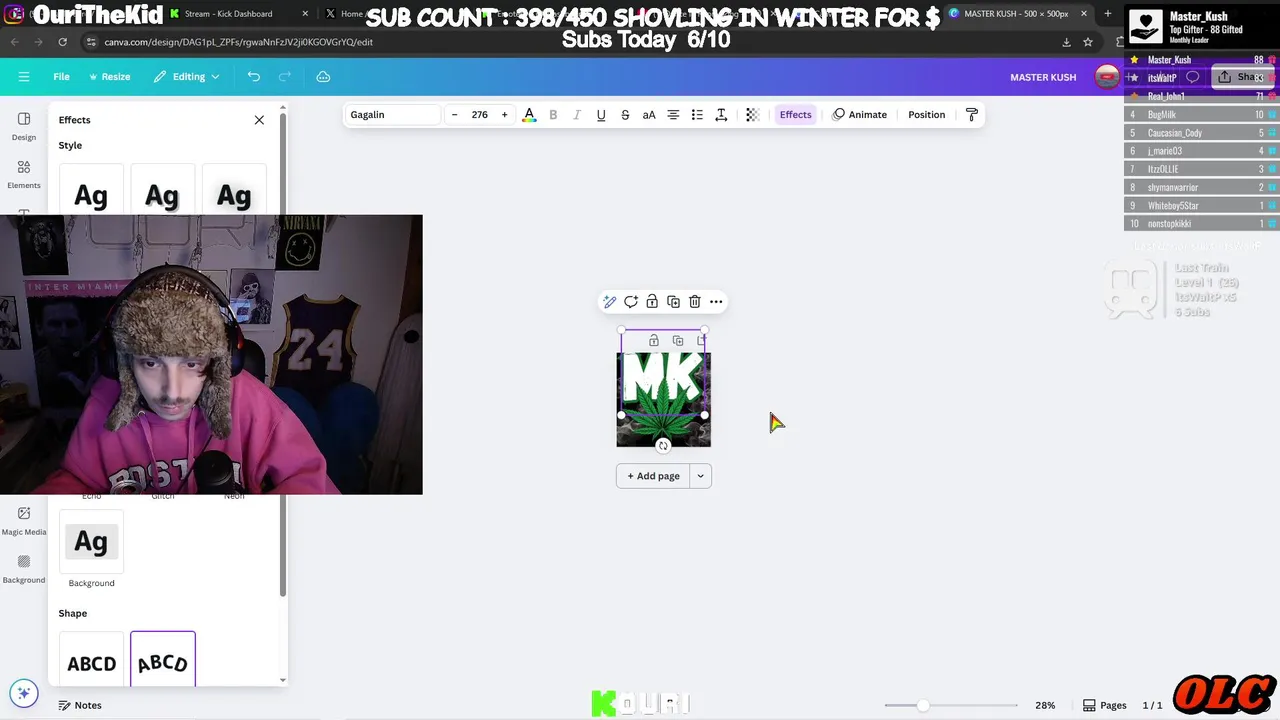Select the copy style paint roller
Image resolution: width=1280 pixels, height=720 pixels.
[972, 115]
